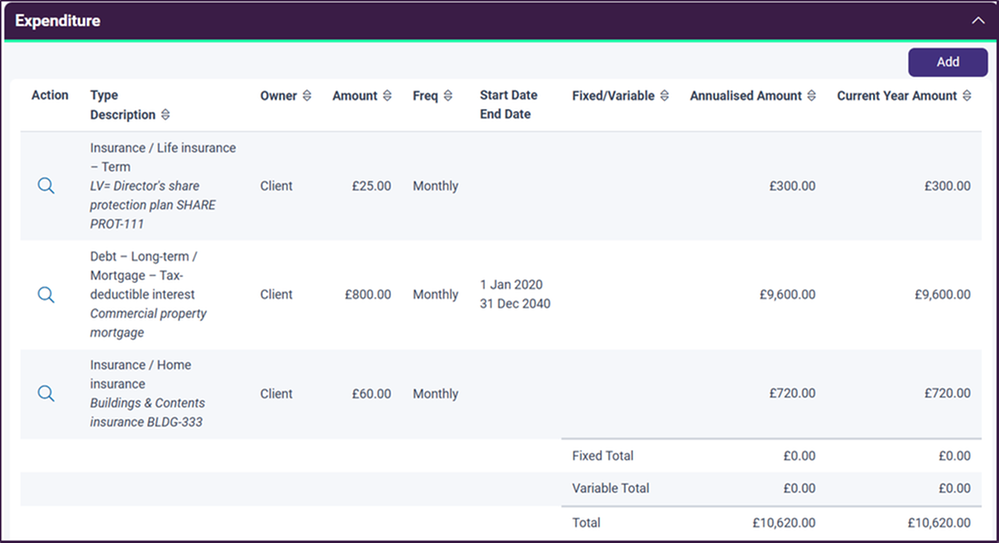Select the £800.00 mortgage amount cell

tap(368, 294)
